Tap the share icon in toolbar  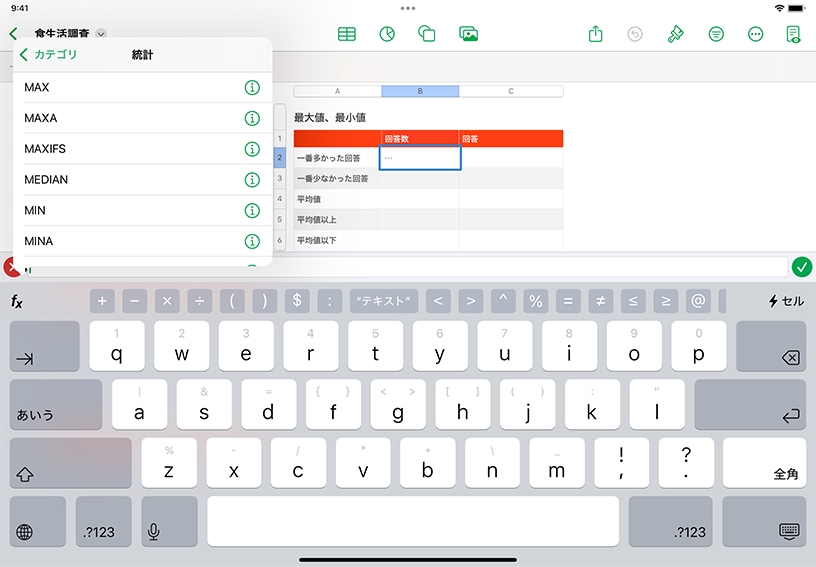click(596, 34)
